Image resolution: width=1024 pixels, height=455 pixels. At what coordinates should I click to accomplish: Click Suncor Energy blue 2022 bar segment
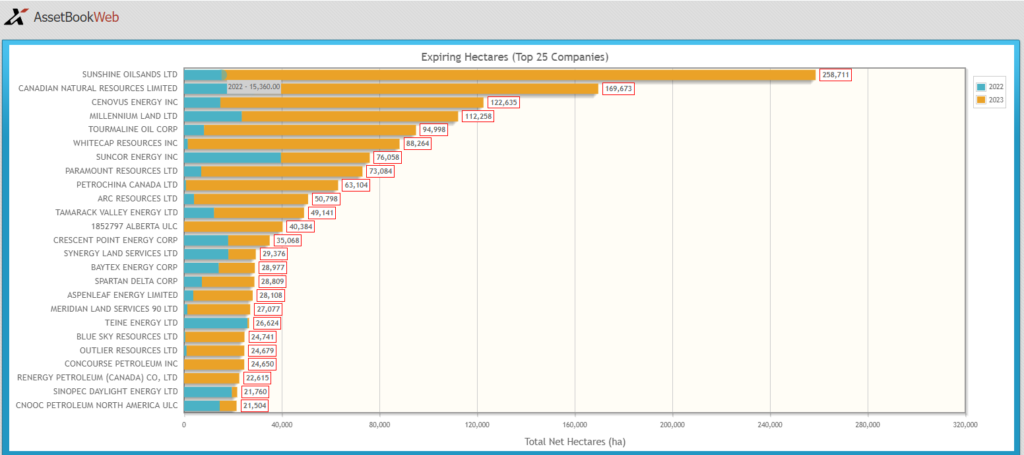(x=232, y=157)
